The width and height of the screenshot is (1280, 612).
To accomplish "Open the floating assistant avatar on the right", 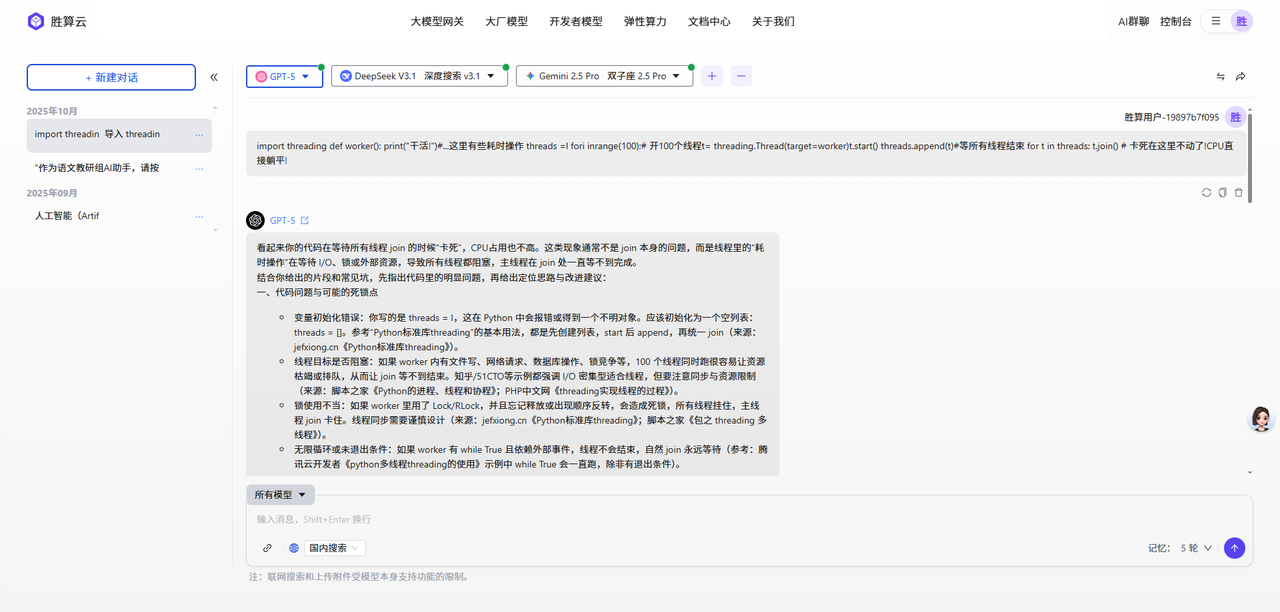I will (1262, 419).
